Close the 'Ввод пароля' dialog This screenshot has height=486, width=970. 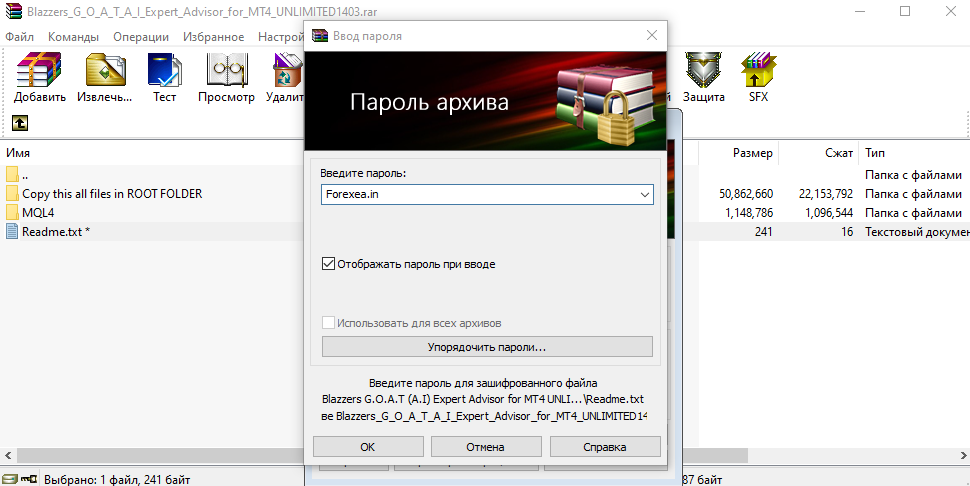[651, 35]
